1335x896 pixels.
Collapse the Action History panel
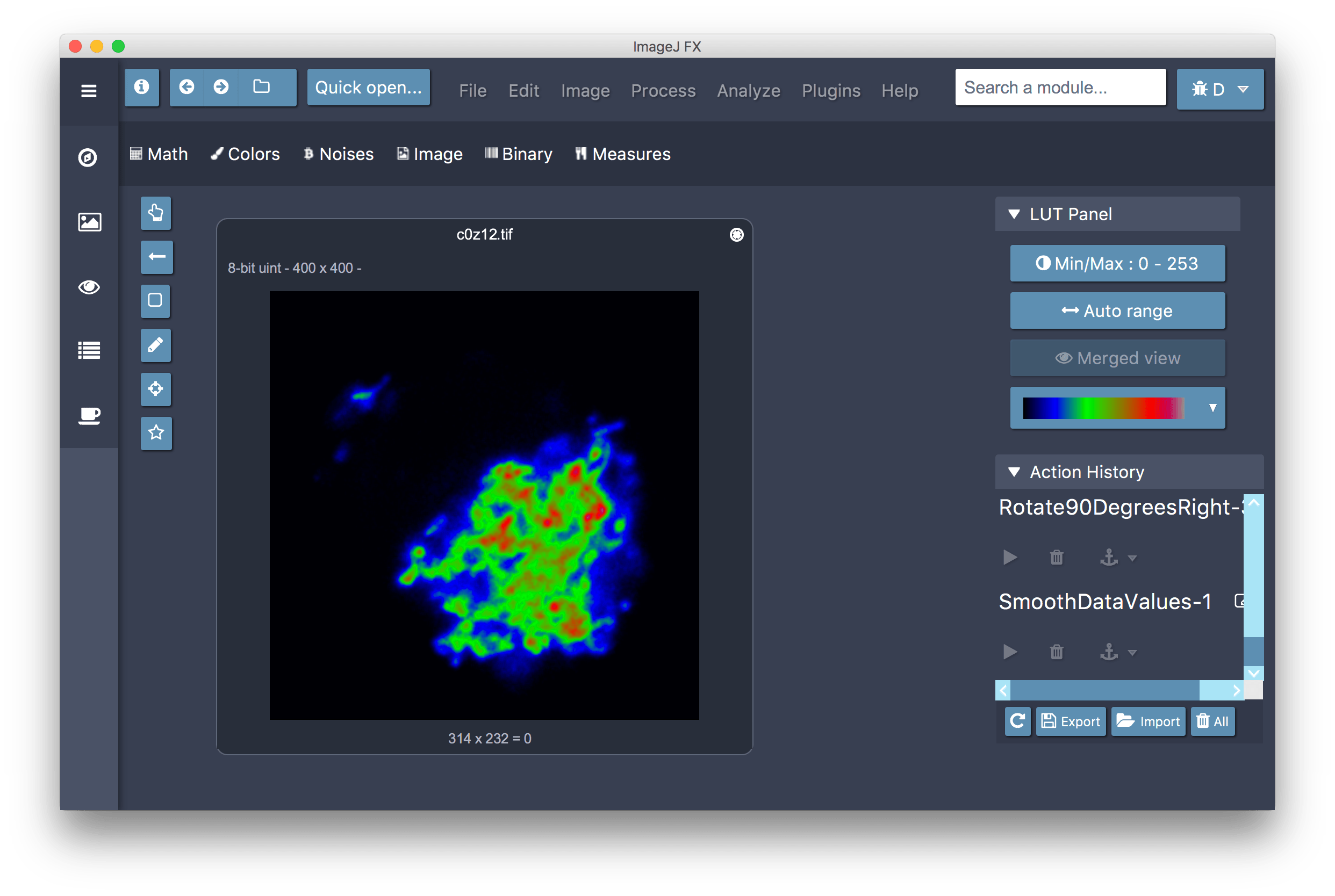point(1014,472)
